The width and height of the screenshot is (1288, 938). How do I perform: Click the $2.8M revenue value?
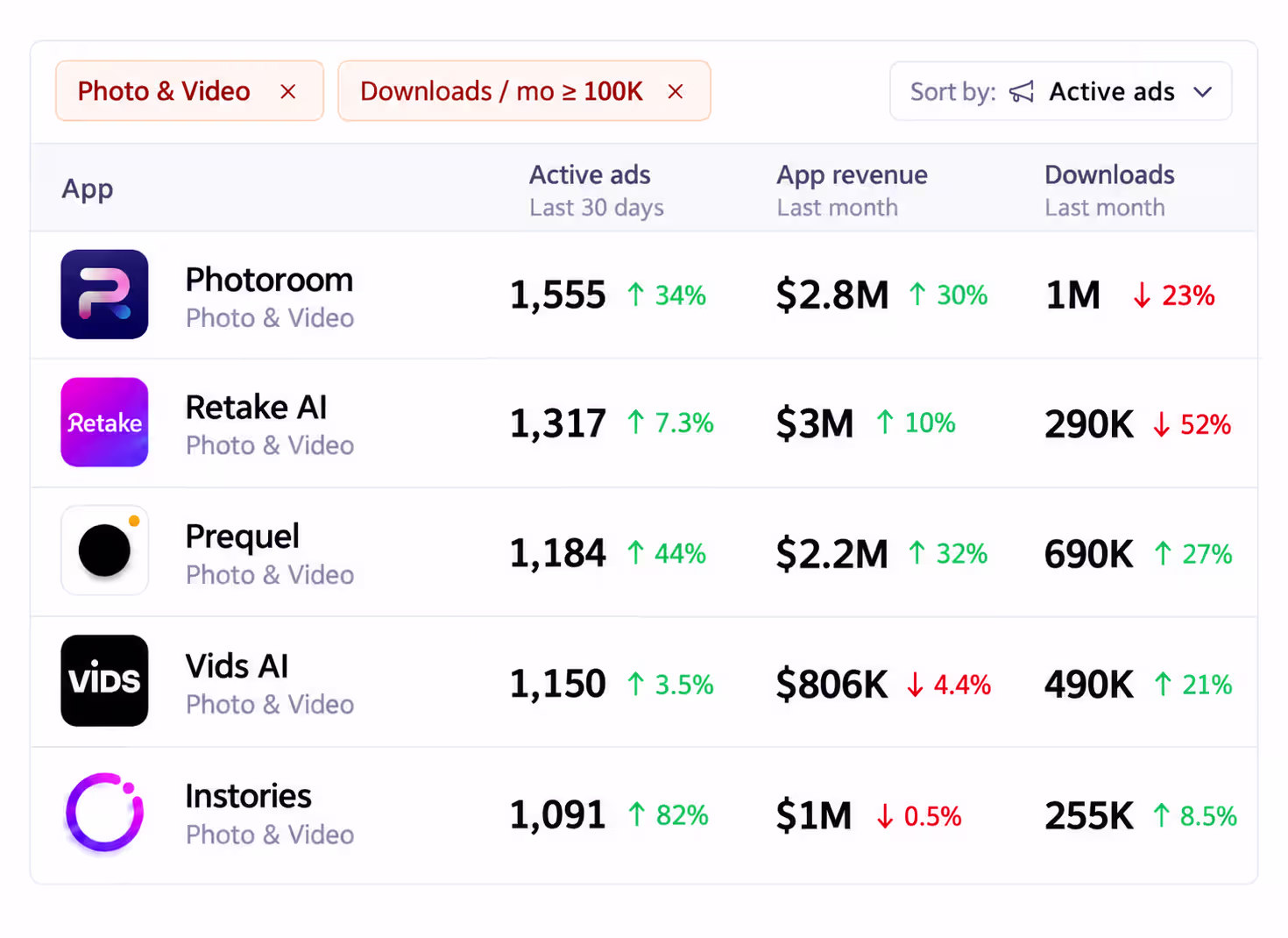(832, 295)
